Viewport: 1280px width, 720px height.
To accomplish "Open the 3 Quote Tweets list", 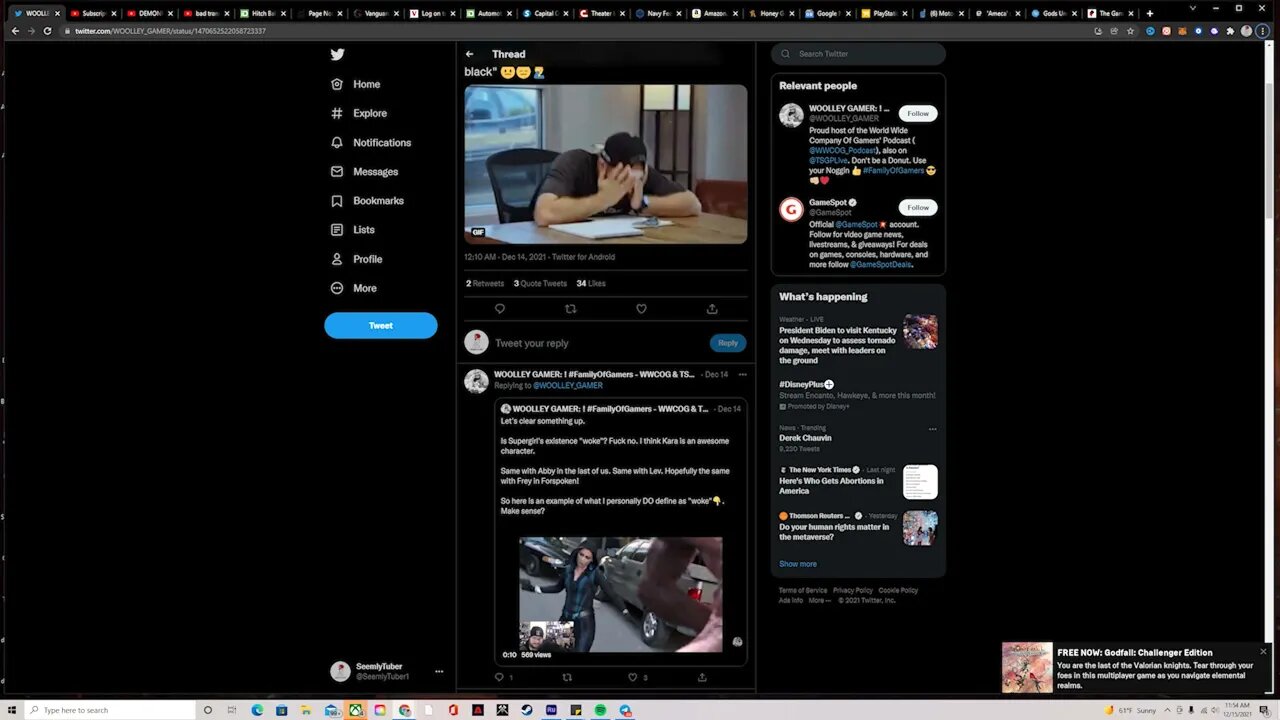I will tap(540, 283).
